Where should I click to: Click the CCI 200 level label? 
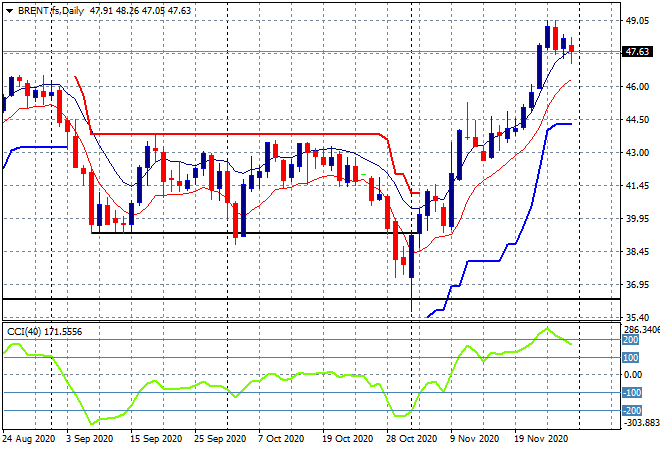tap(631, 340)
